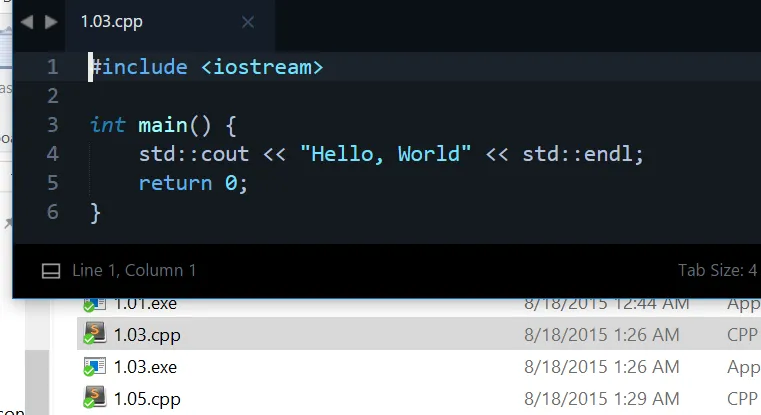Select the 1.05.cpp file icon in Explorer
This screenshot has height=415, width=761.
click(x=95, y=398)
